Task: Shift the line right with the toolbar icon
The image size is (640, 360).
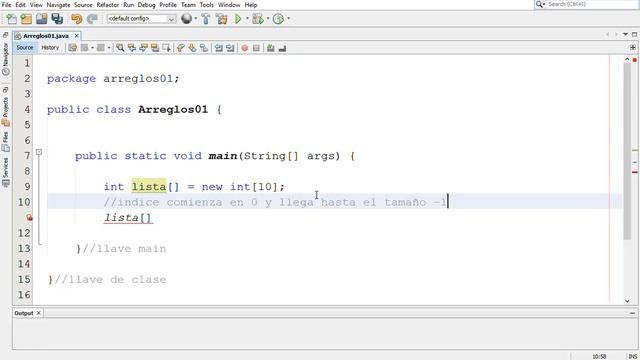Action: click(x=230, y=48)
